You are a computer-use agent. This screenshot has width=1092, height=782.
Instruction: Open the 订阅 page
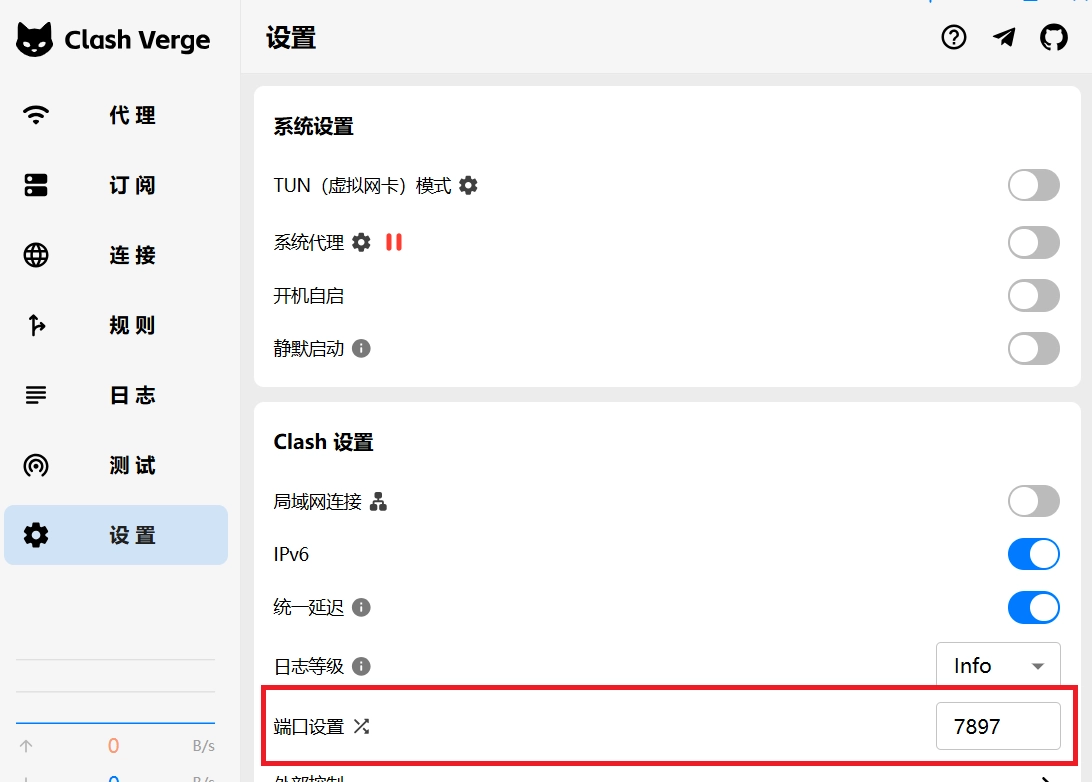tap(116, 185)
